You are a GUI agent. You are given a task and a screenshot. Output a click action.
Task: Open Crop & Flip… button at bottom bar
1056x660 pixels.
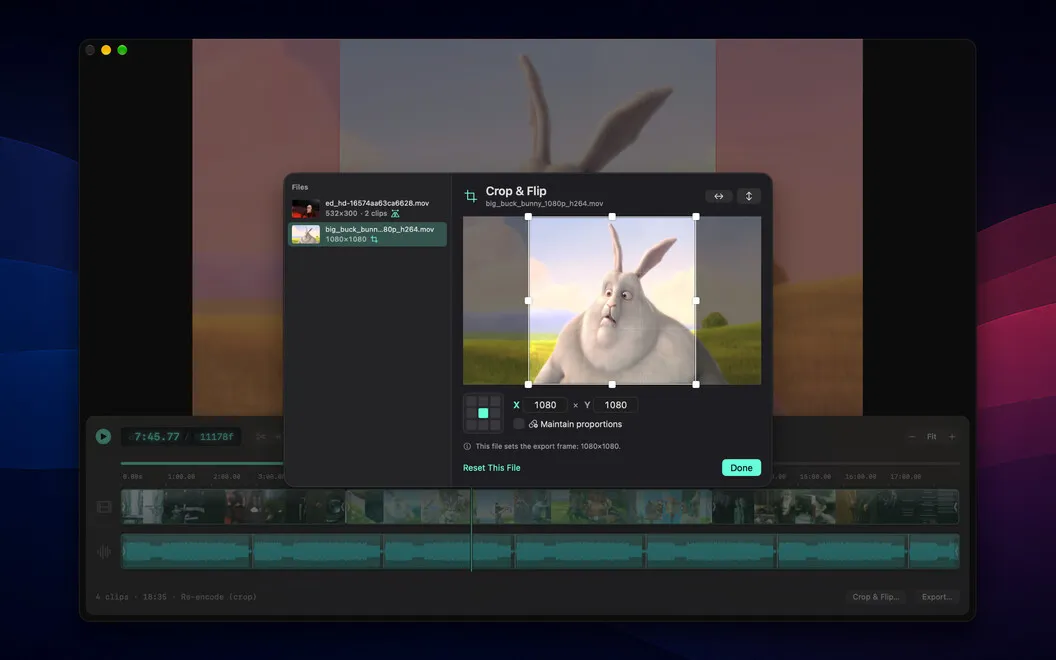(876, 597)
